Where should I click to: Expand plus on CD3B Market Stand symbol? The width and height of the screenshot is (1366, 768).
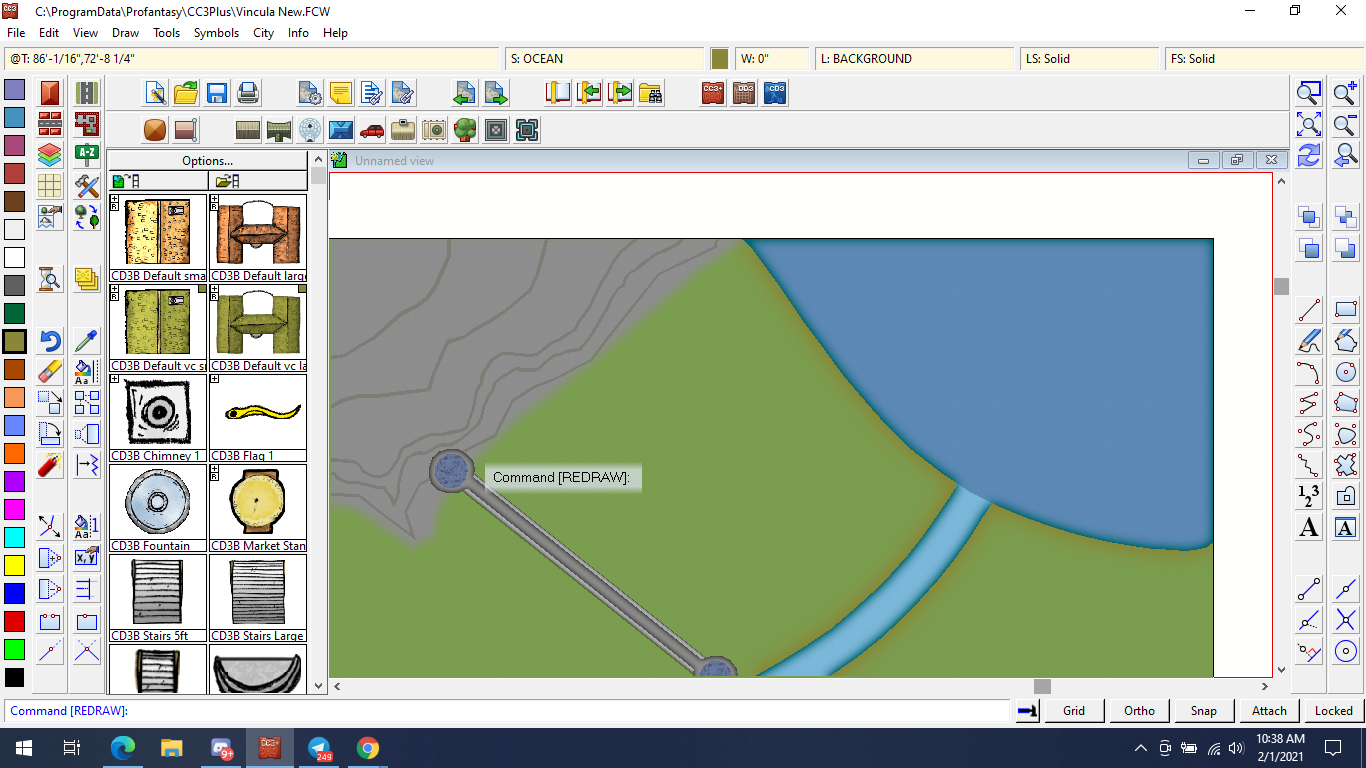(x=215, y=469)
